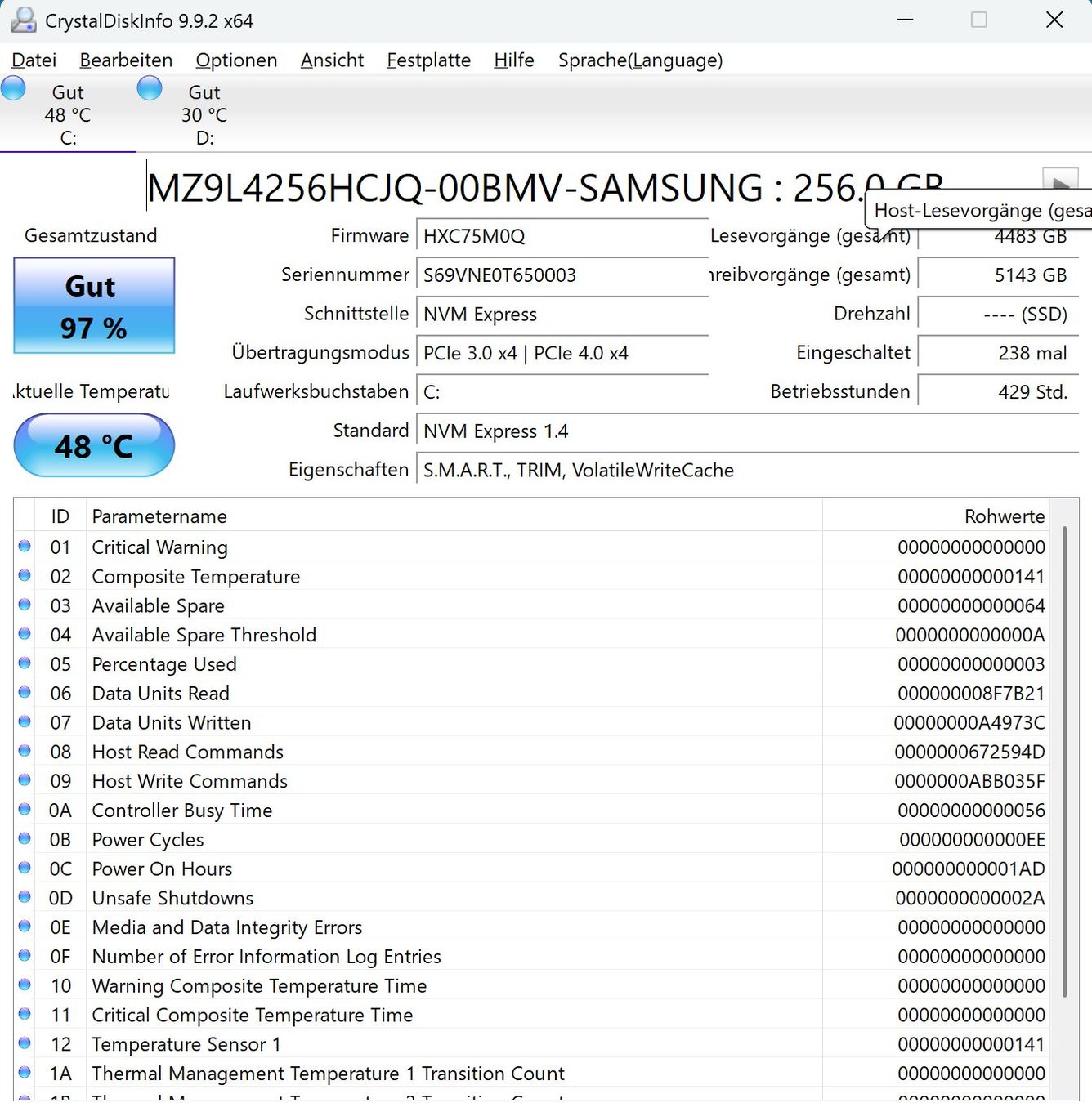Open the Sprache(Language) menu
This screenshot has height=1103, width=1092.
[x=640, y=60]
